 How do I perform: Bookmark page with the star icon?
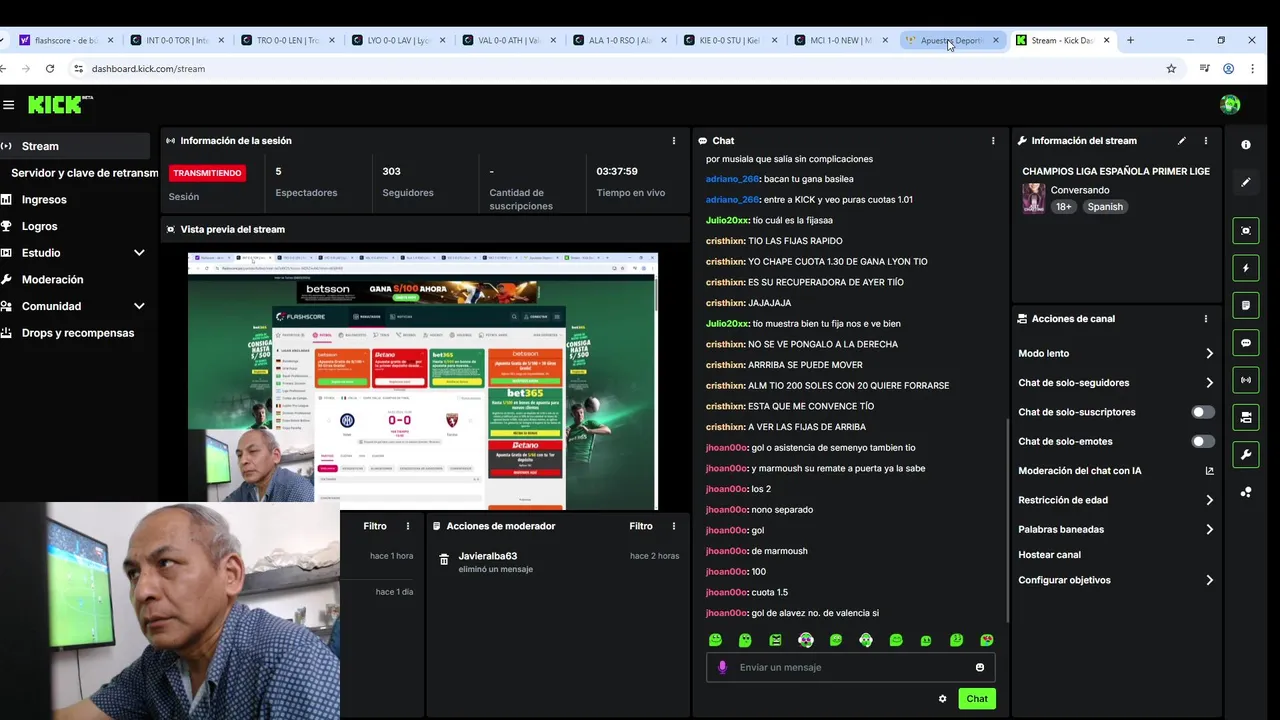point(1171,69)
